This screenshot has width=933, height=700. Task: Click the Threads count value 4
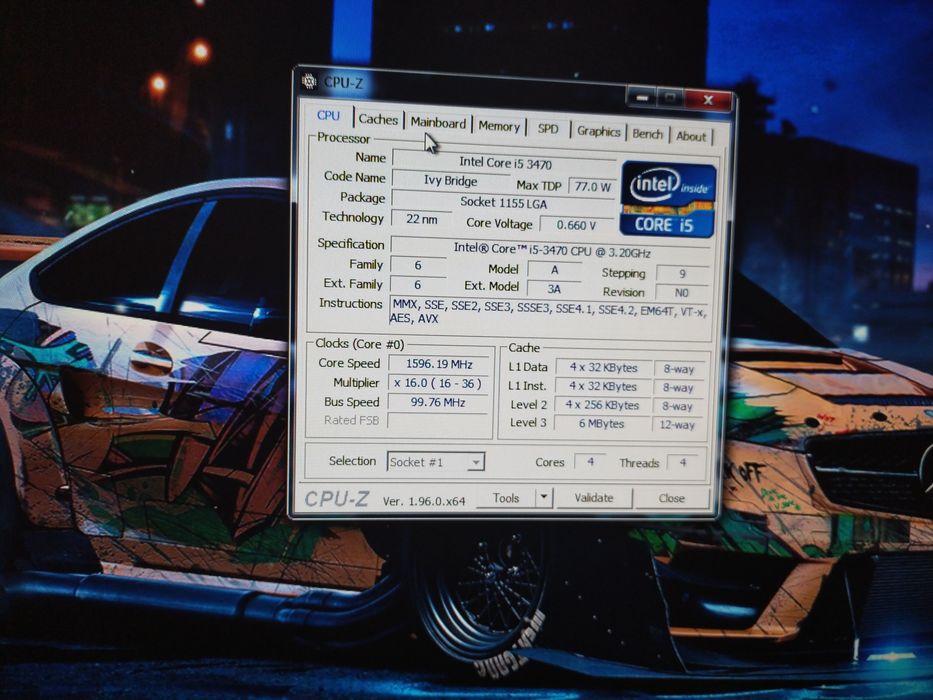(x=683, y=462)
